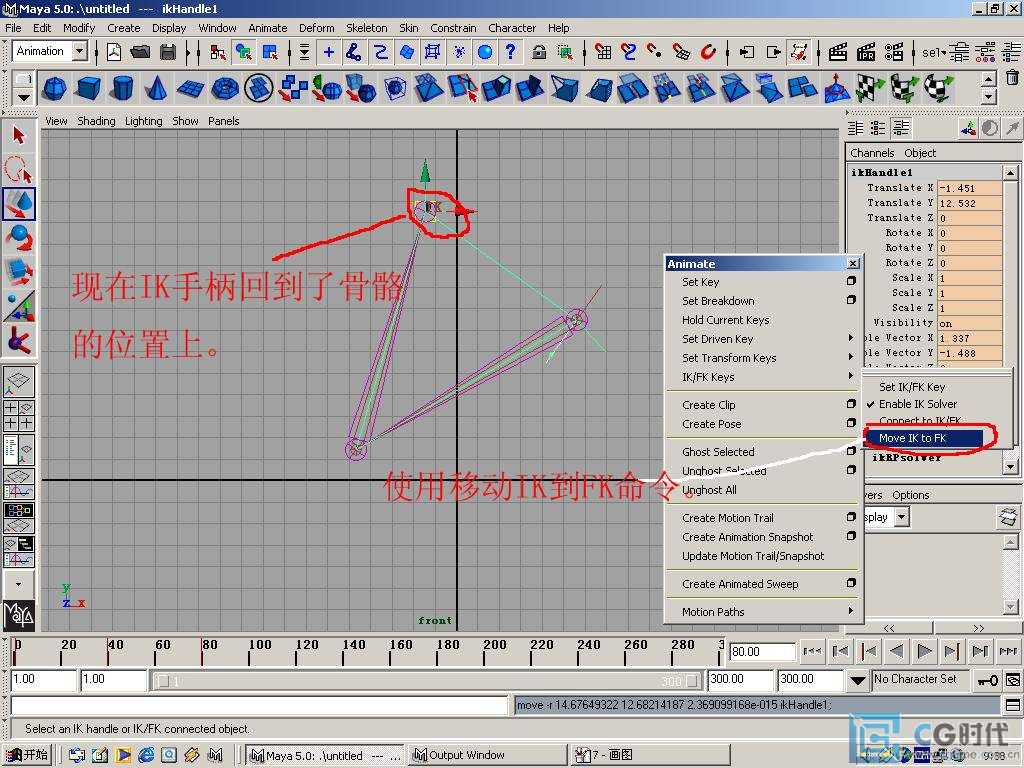
Task: Open the shelf trash can icon
Action: click(1012, 78)
